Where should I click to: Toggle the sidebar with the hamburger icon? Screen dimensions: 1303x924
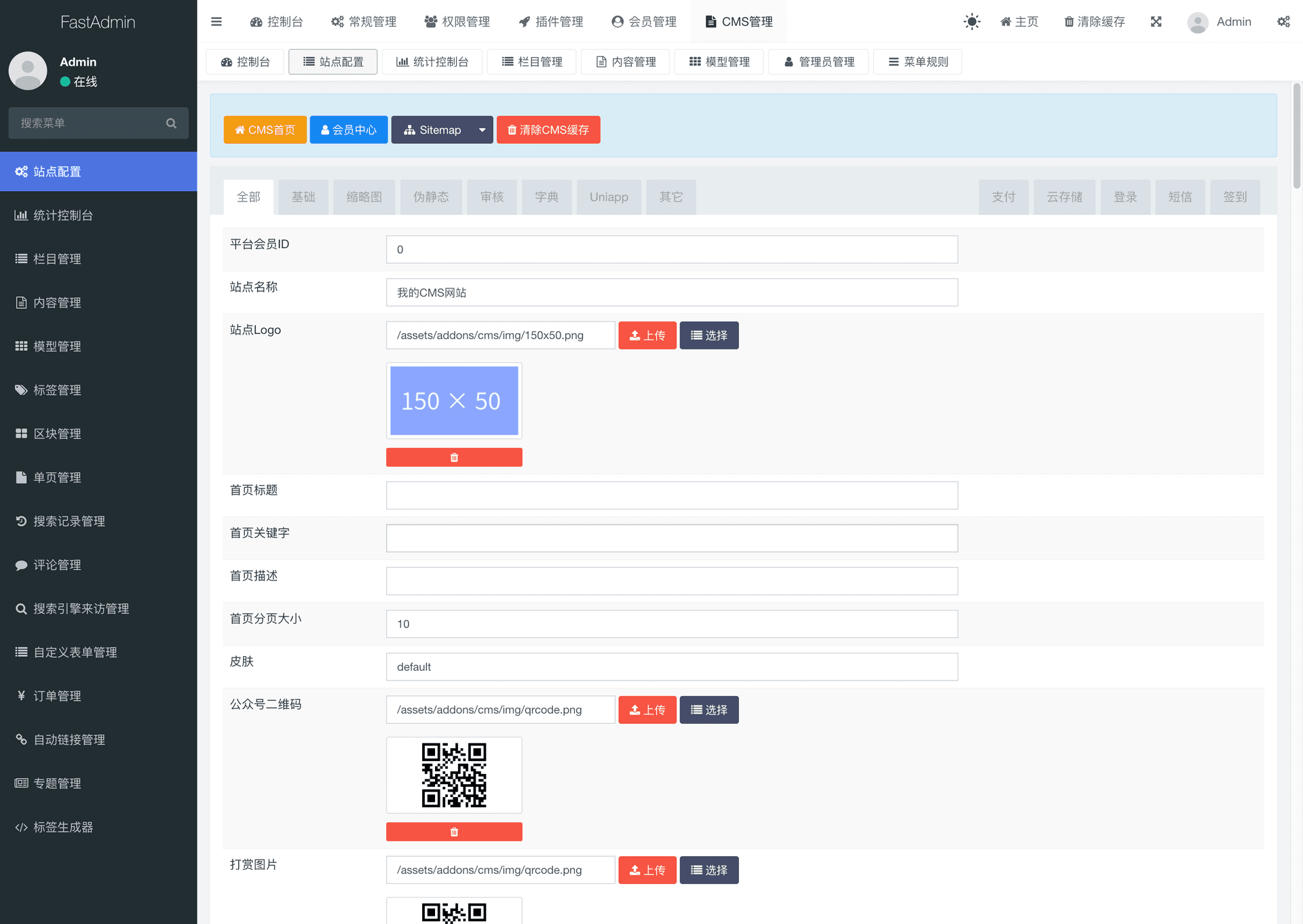click(x=216, y=21)
